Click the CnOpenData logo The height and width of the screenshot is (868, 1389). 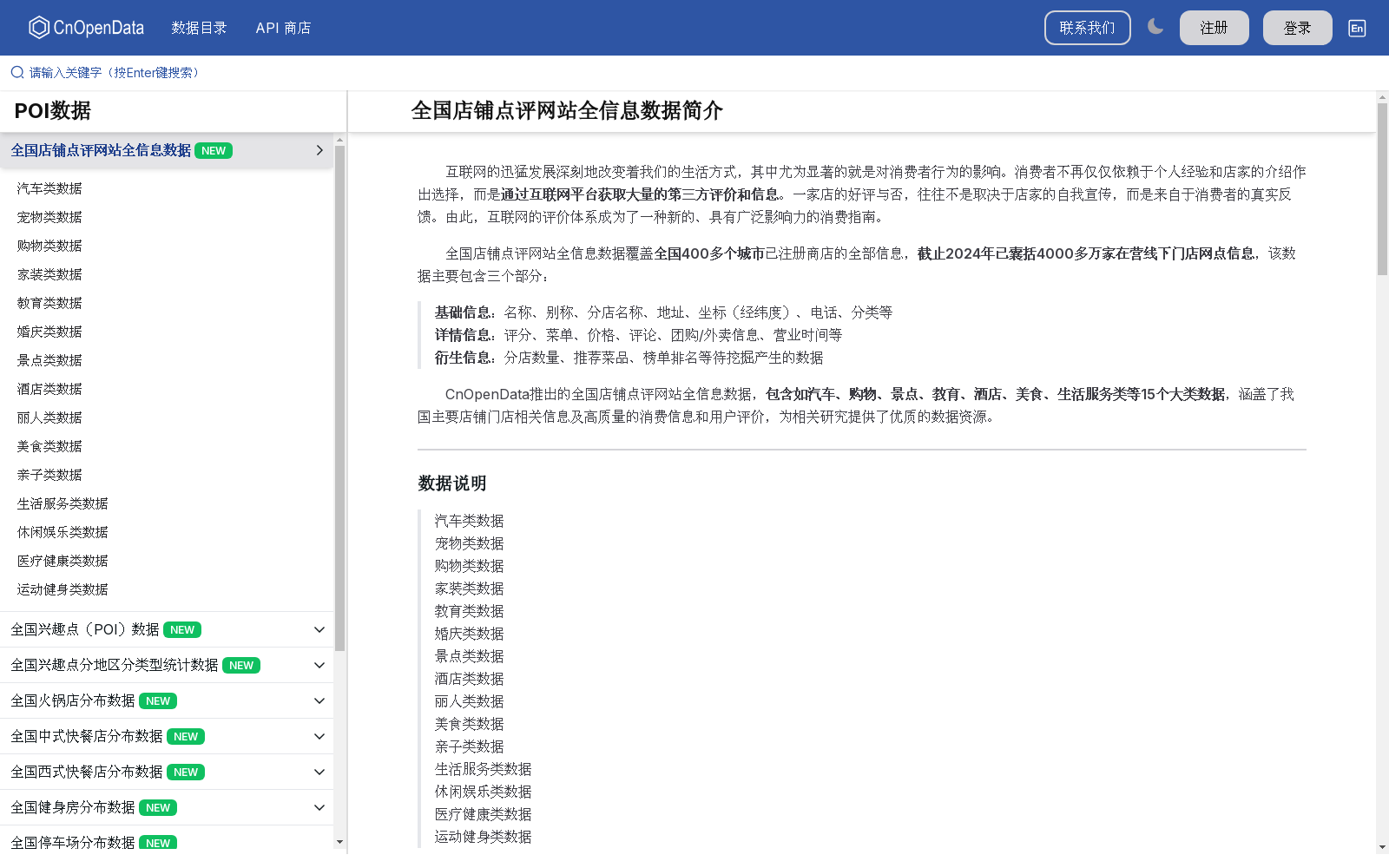click(x=86, y=28)
